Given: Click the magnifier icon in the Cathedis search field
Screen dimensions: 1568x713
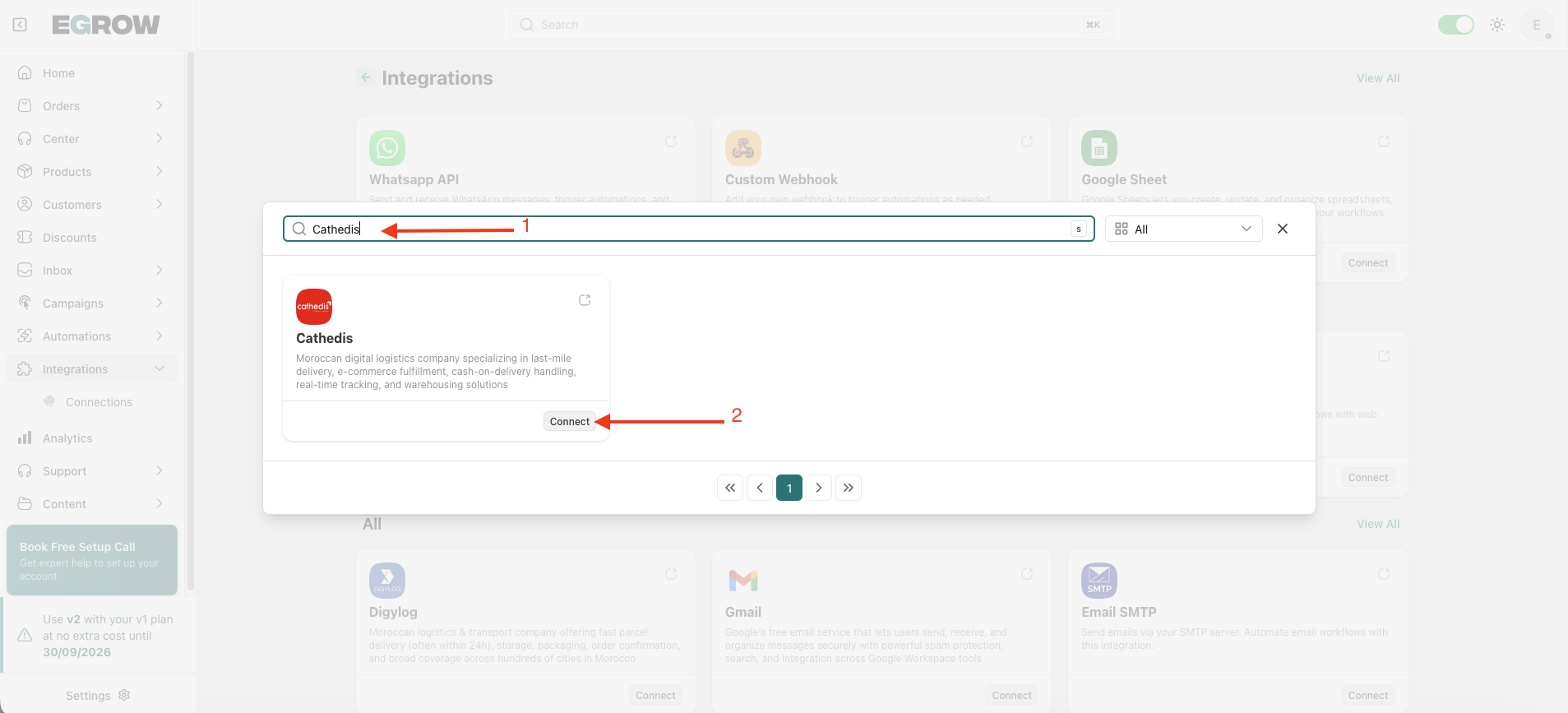Looking at the screenshot, I should [x=299, y=229].
